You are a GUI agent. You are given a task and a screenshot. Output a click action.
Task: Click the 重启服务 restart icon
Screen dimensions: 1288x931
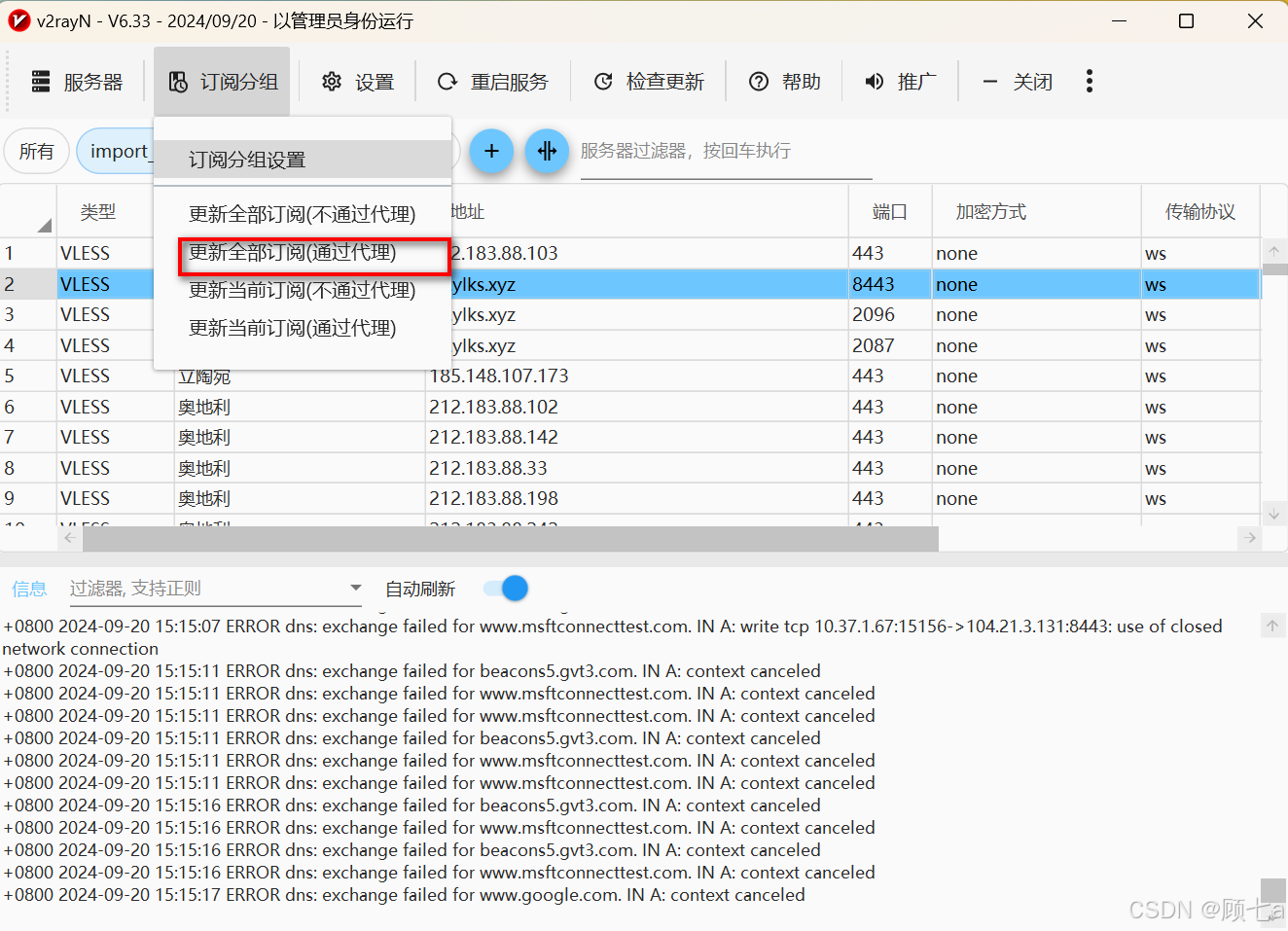447,82
